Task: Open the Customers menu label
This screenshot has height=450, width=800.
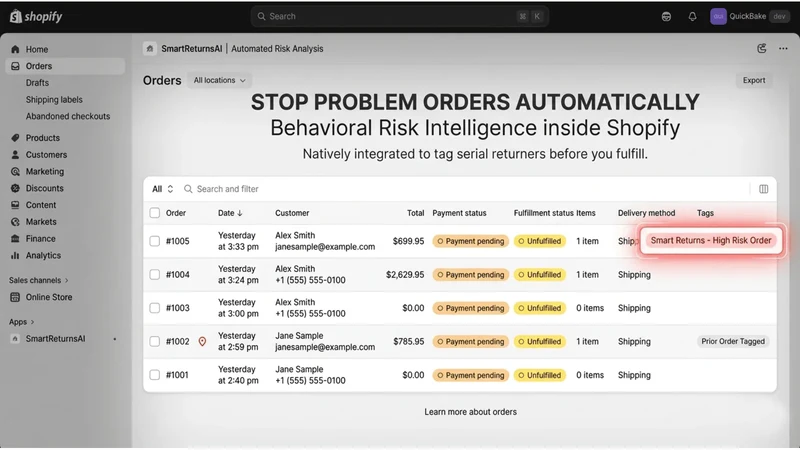Action: (46, 155)
